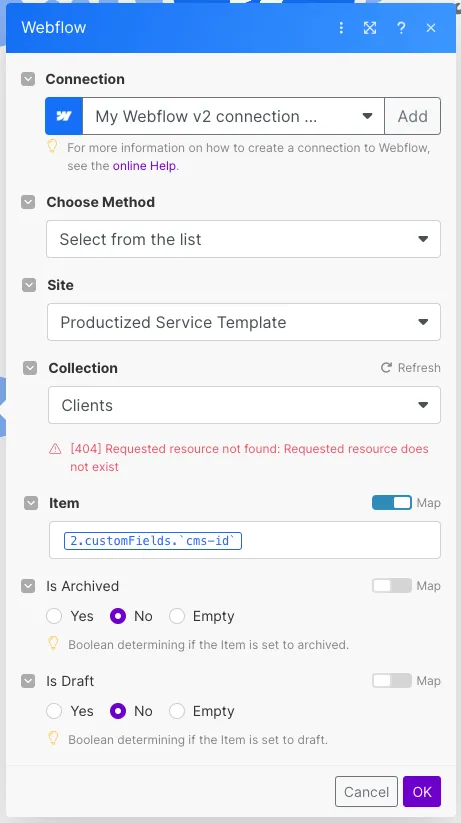Open the Clients Collection dropdown
The height and width of the screenshot is (823, 461).
point(244,405)
